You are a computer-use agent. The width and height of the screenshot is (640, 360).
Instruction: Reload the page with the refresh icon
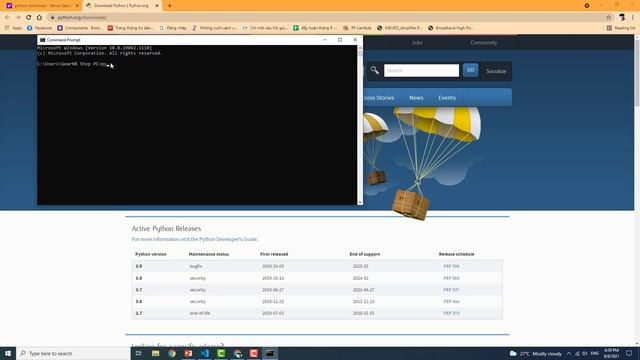click(x=29, y=18)
